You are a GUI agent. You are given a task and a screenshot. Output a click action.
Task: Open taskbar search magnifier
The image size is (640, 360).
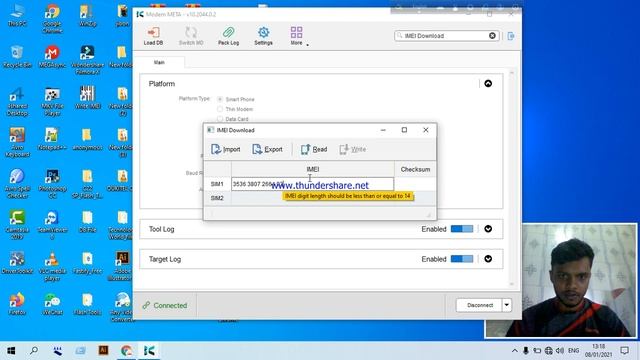tap(34, 351)
